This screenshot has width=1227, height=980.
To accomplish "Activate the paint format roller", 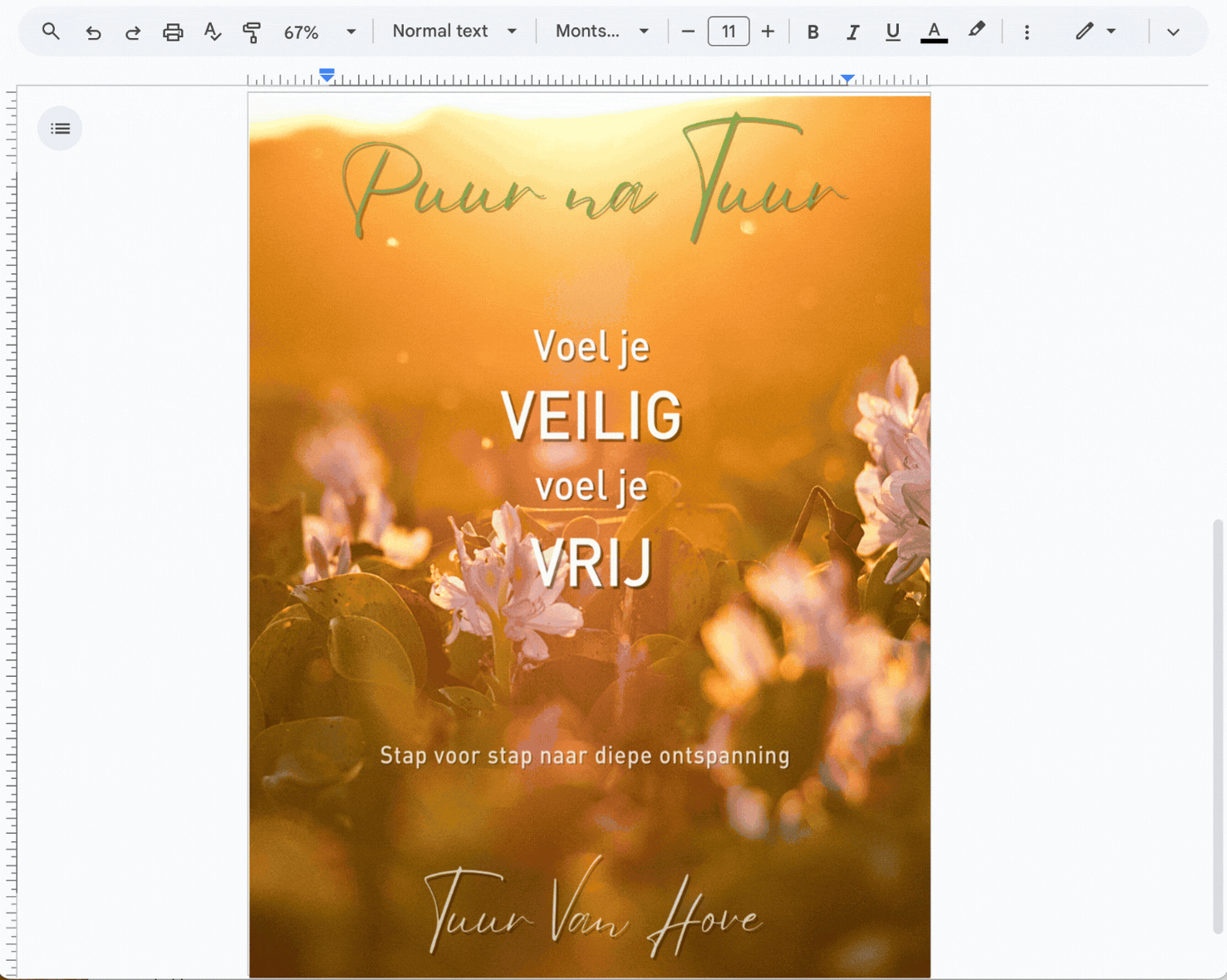I will pos(252,32).
